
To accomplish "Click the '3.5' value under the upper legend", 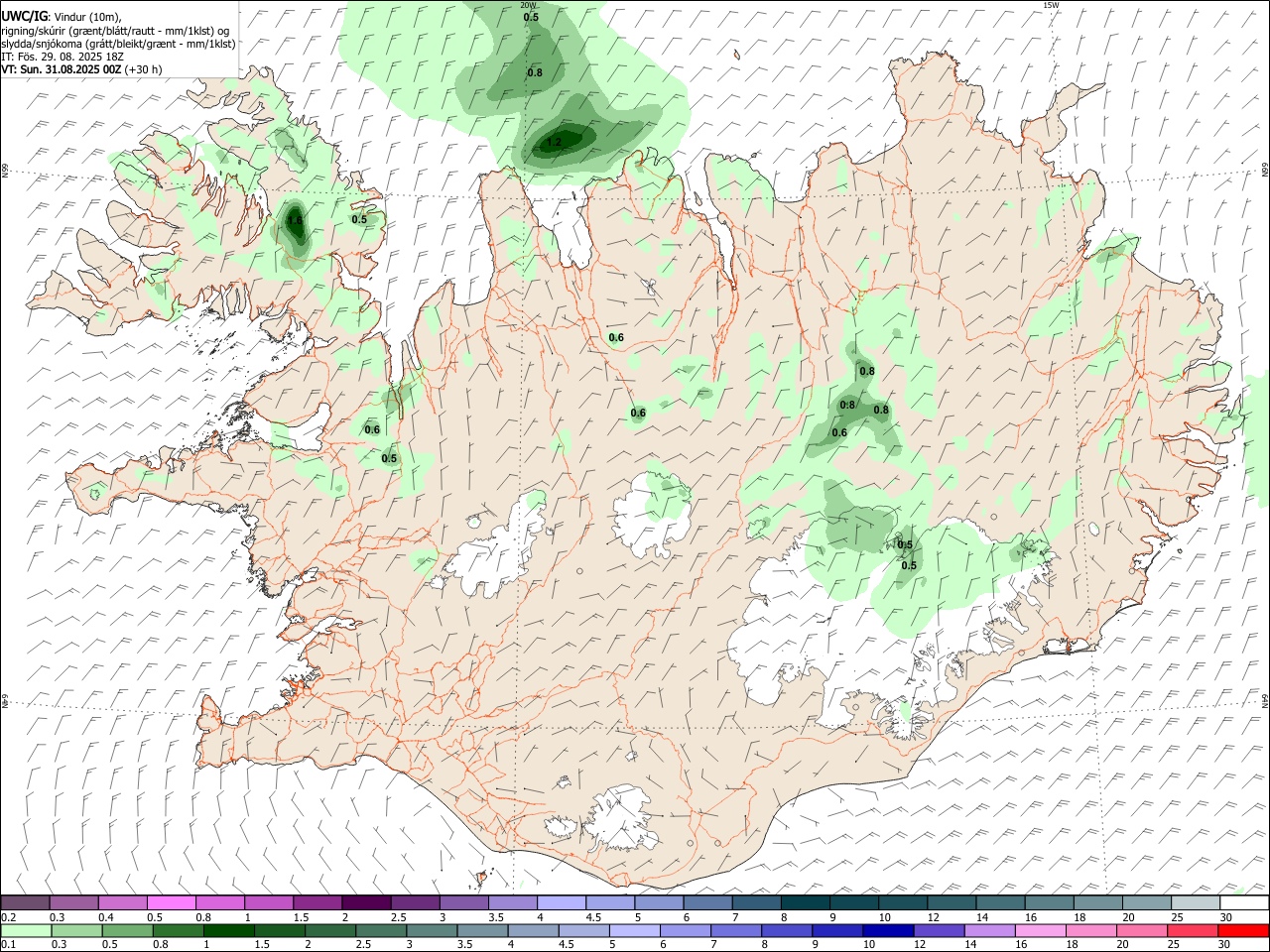I will 496,917.
